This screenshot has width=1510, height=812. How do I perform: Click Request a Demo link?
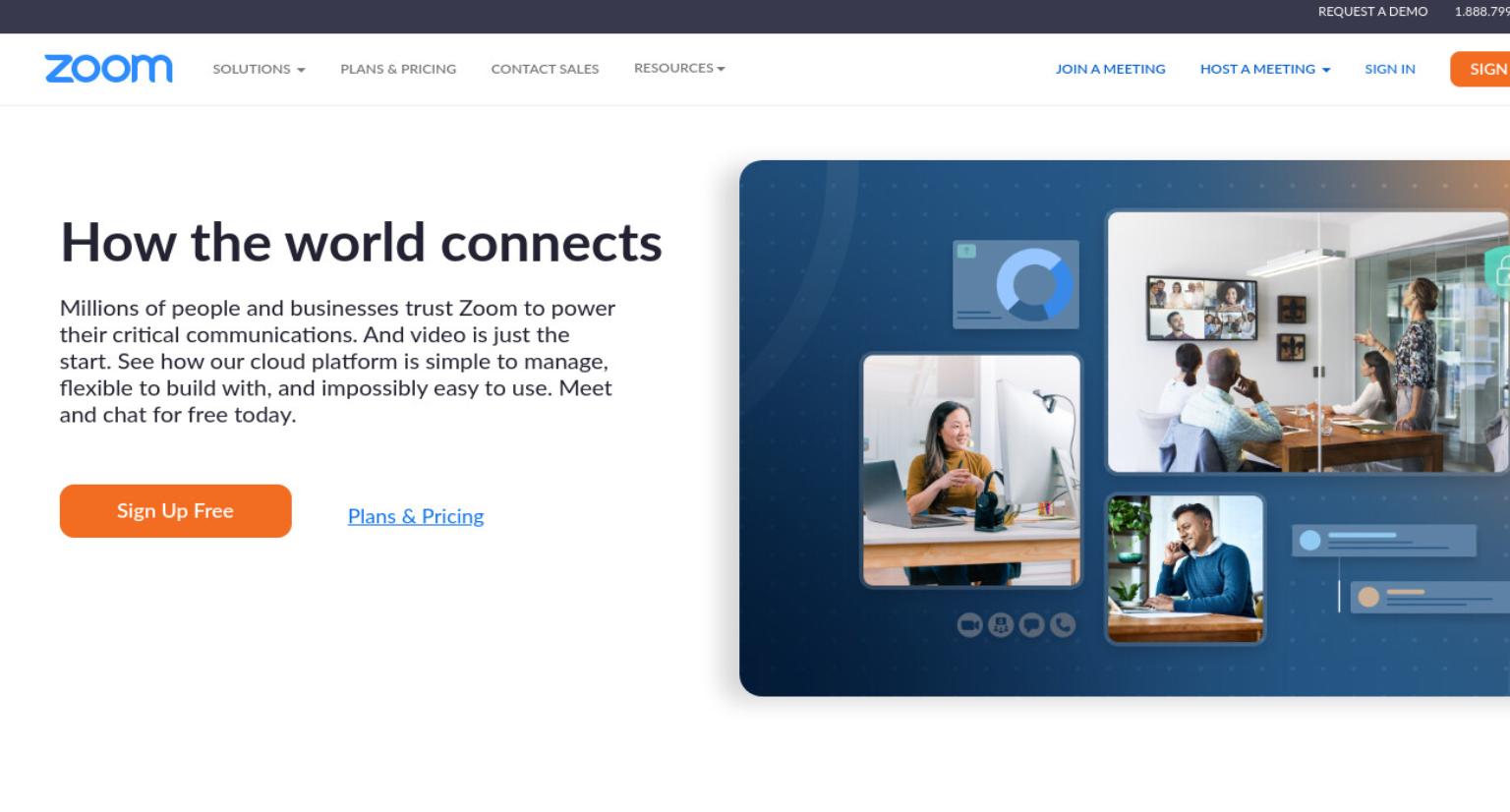[1372, 12]
